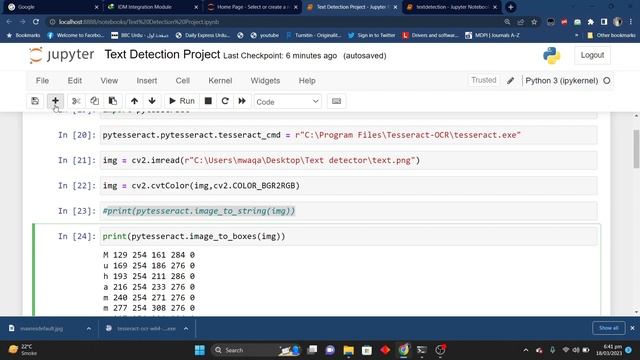Switch to the IDM Integration Module tab
This screenshot has width=640, height=360.
coord(151,7)
